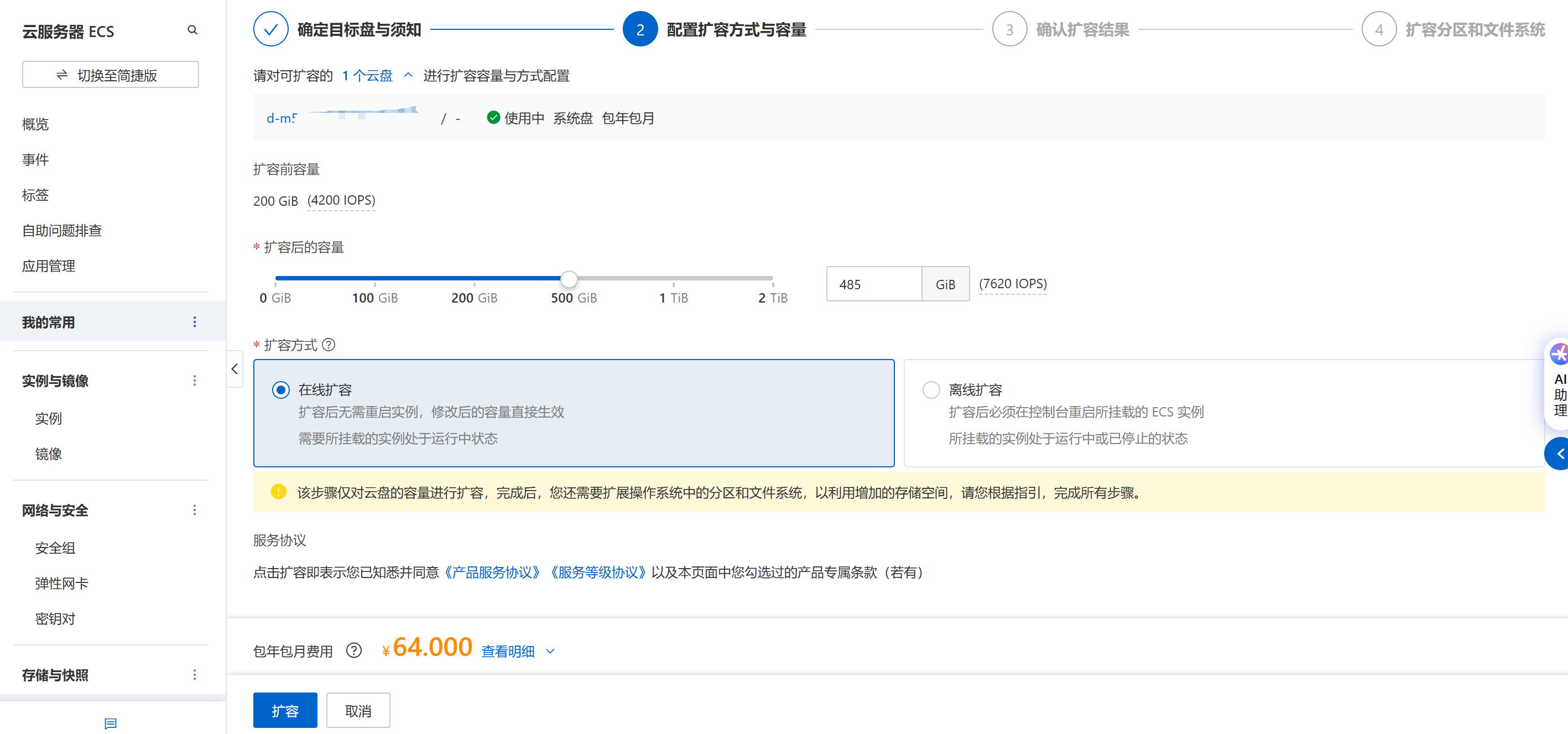Click the 实例与镜像 section header
1568x734 pixels.
coord(55,381)
